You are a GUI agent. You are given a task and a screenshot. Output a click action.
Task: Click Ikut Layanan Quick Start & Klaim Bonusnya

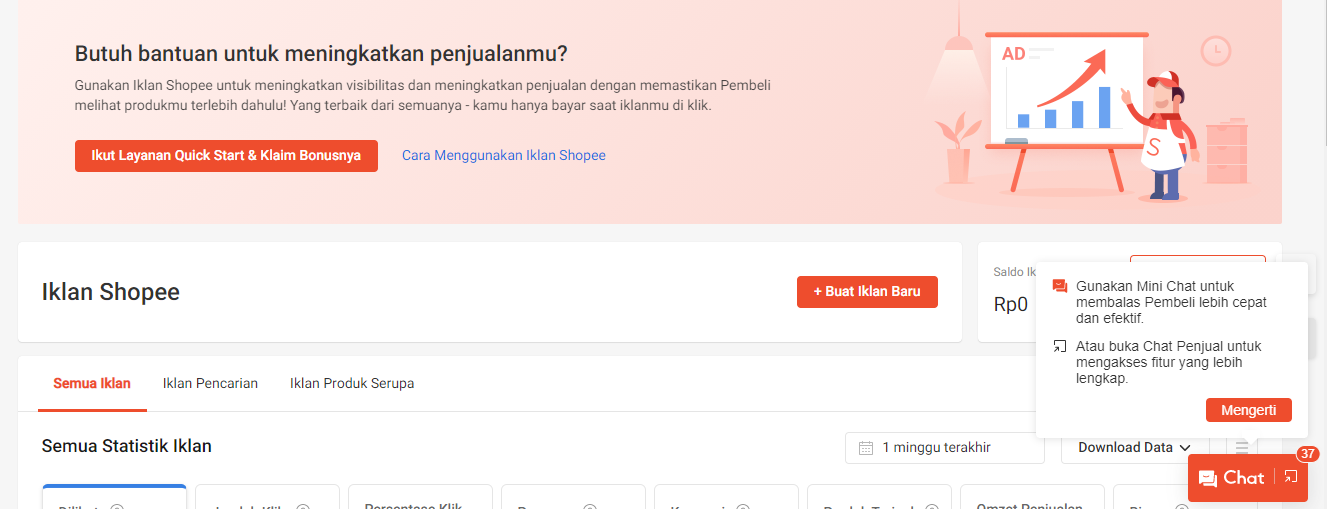click(226, 156)
